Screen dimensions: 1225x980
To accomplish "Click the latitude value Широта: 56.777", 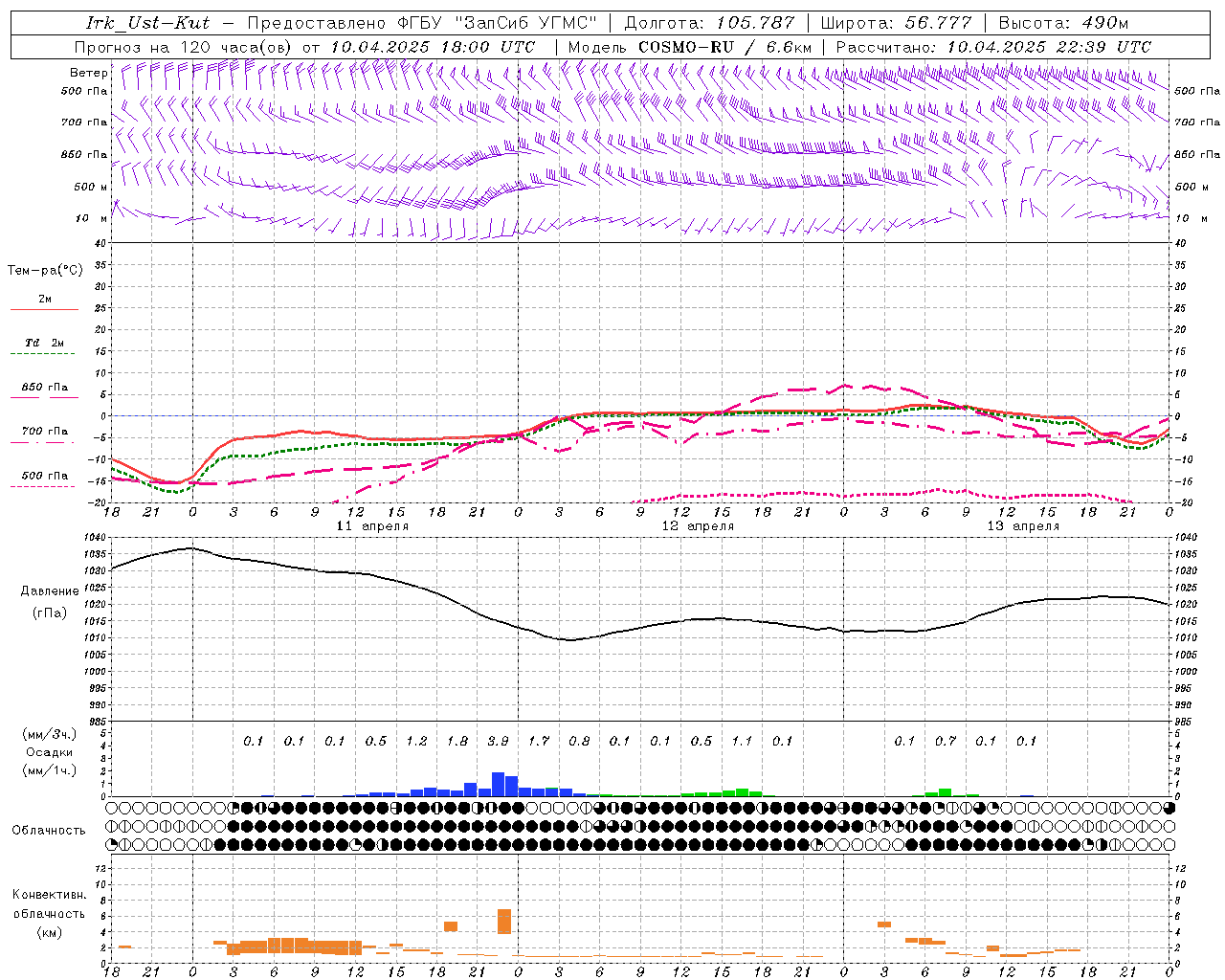I will 896,23.
